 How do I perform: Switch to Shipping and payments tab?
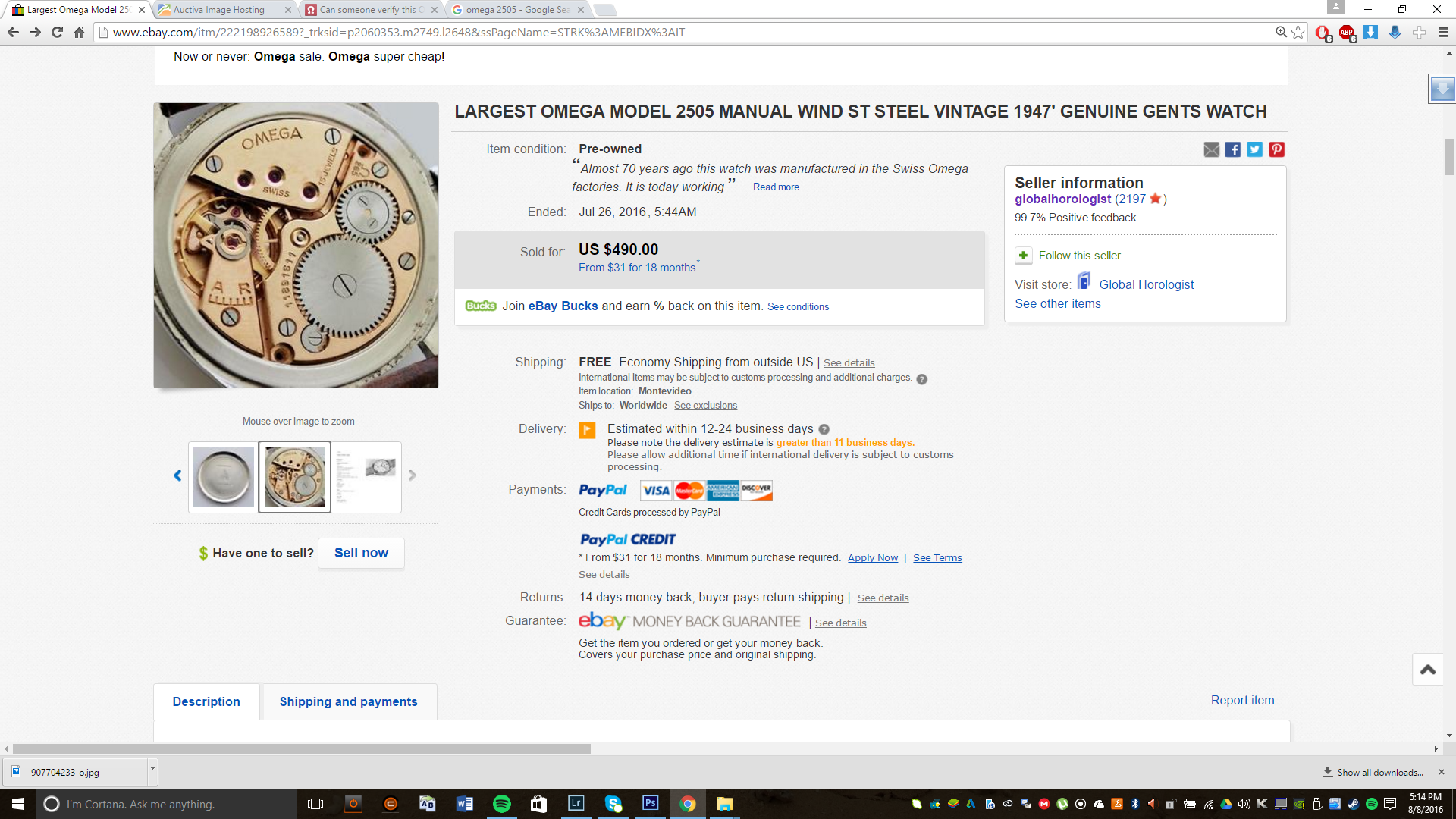point(349,701)
